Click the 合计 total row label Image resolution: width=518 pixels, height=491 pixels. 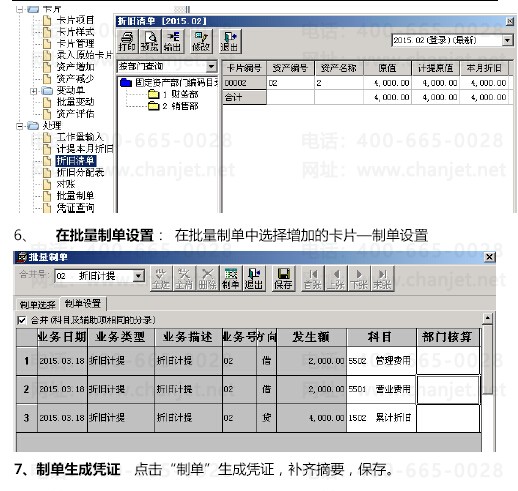244,97
